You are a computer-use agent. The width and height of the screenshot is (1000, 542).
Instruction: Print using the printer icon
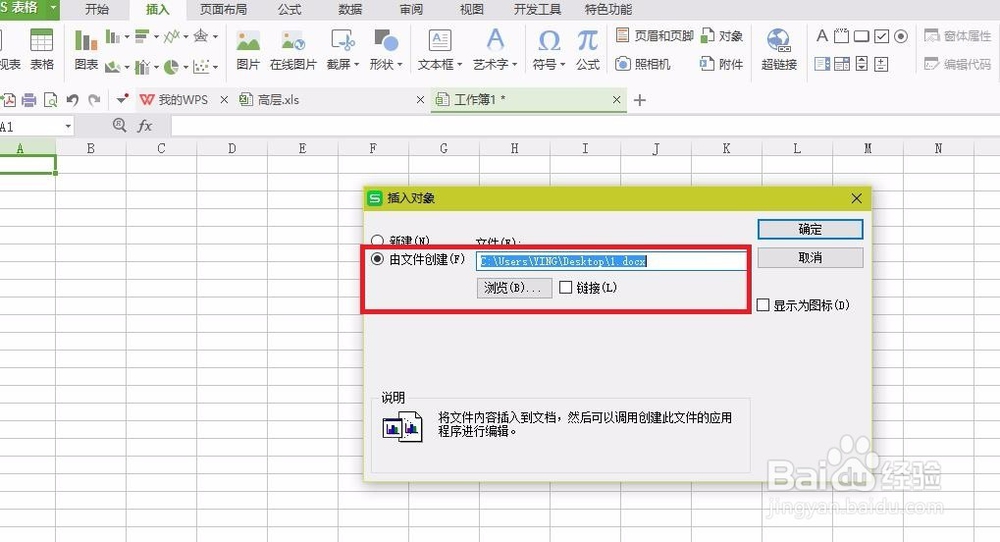click(29, 100)
